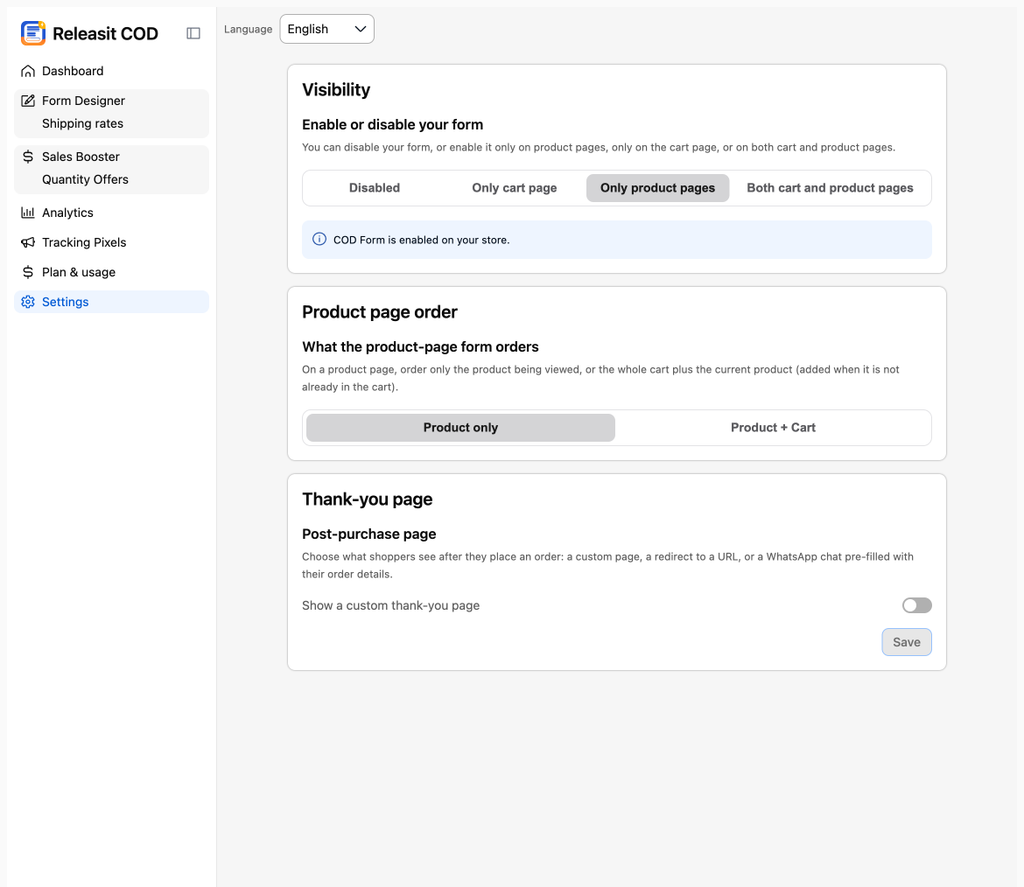Choose Only cart page visibility
The height and width of the screenshot is (887, 1024).
tap(515, 188)
